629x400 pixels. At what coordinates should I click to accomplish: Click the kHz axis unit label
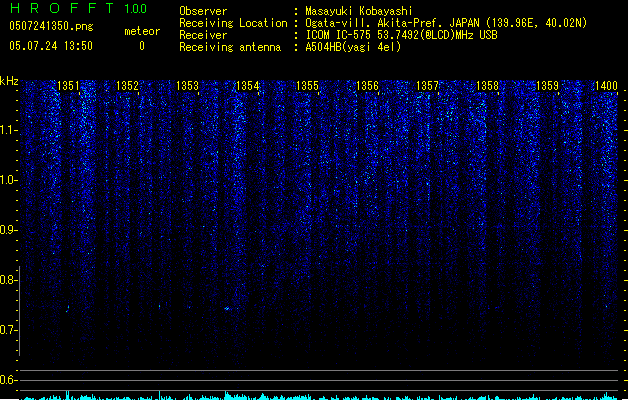tap(9, 81)
